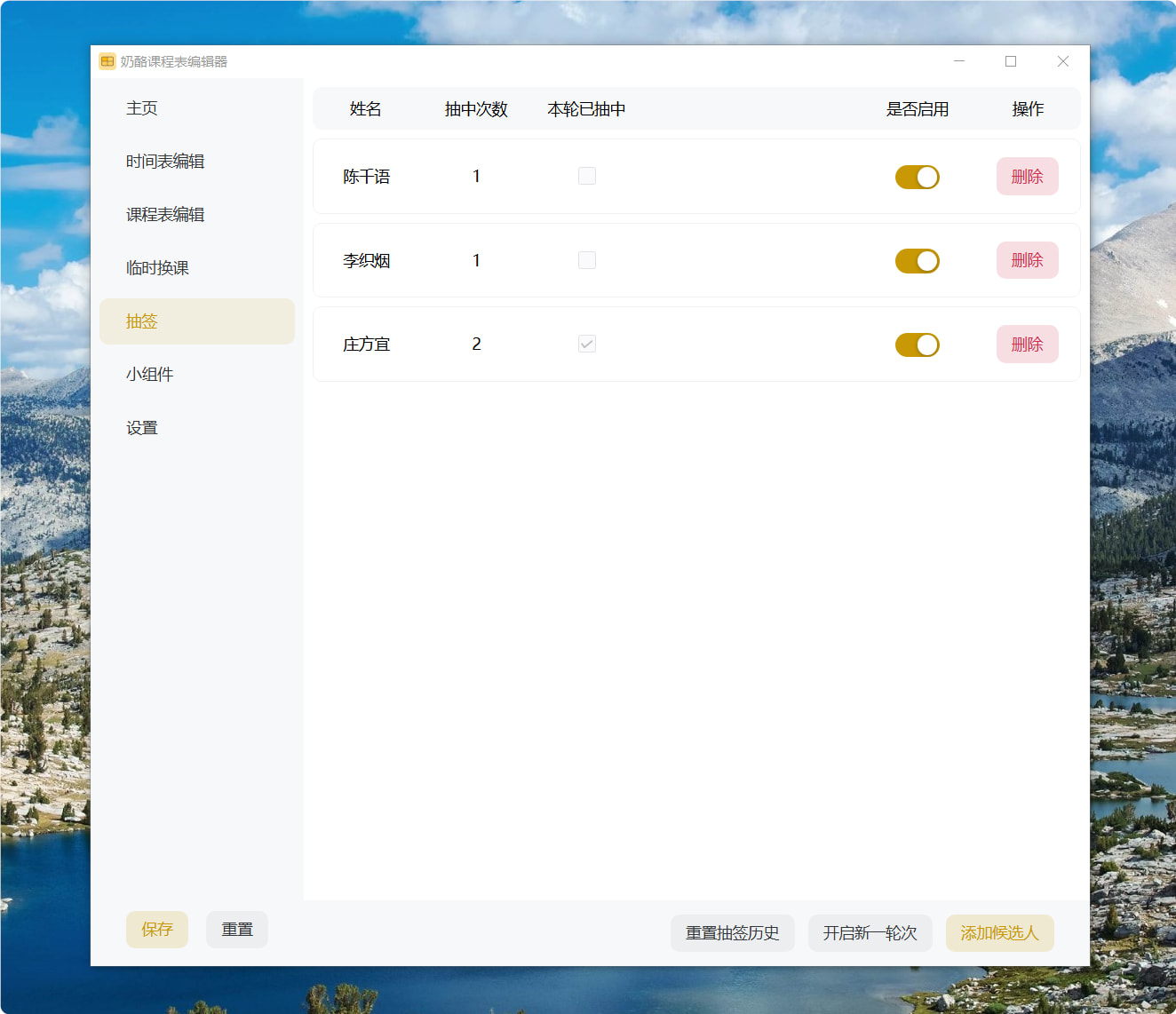Click the 抽中次数 column header
Screen dimensions: 1176x1014
[477, 109]
